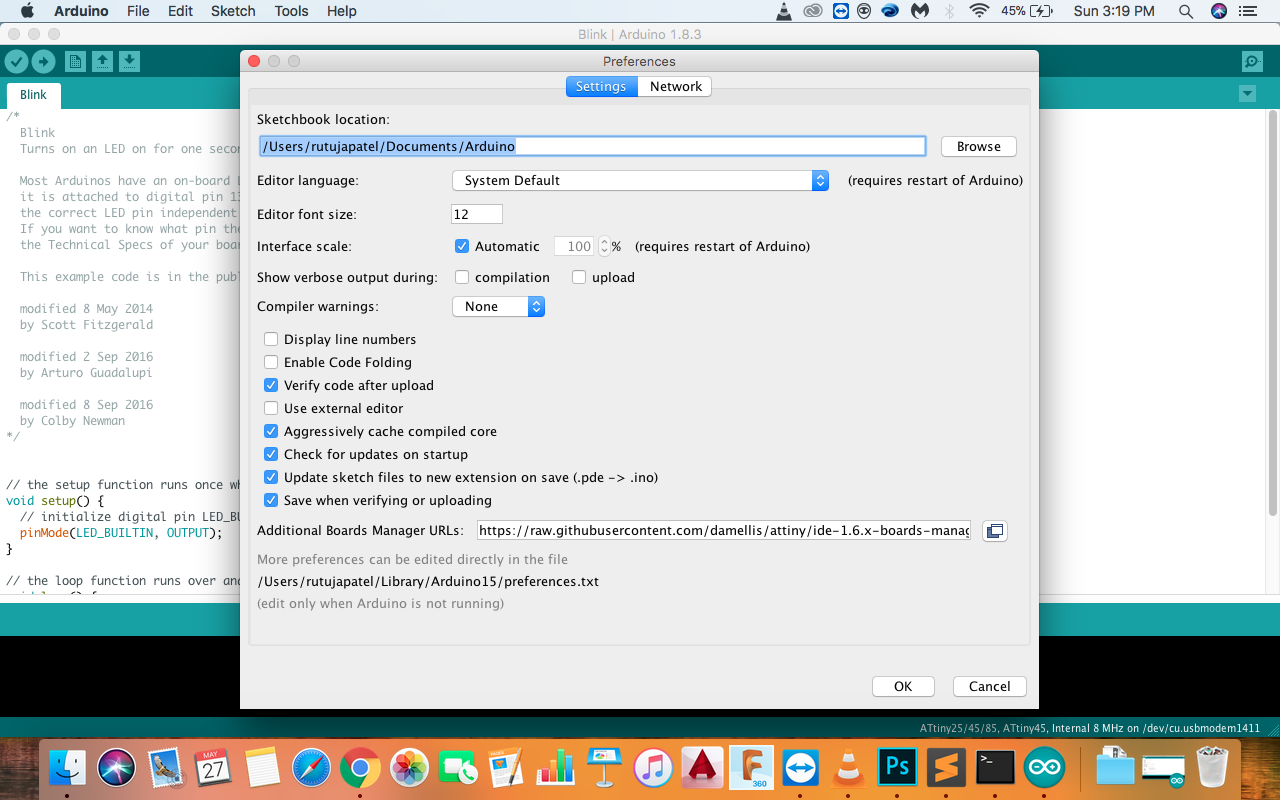1280x800 pixels.
Task: Open Sublime Text from the dock
Action: click(x=946, y=768)
